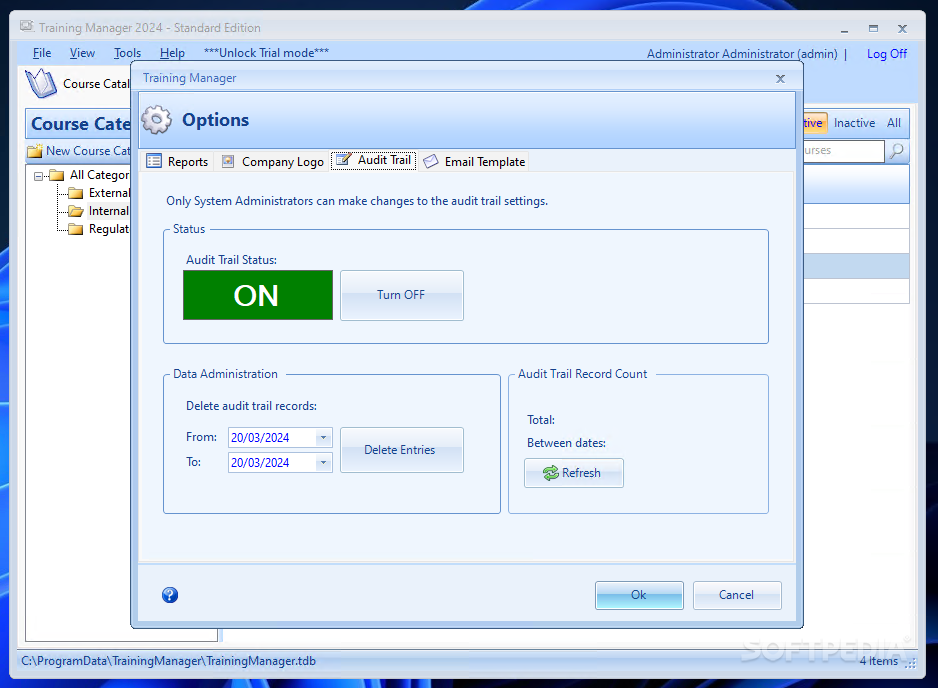Image resolution: width=938 pixels, height=688 pixels.
Task: Click the All Categories folder icon
Action: (x=57, y=175)
